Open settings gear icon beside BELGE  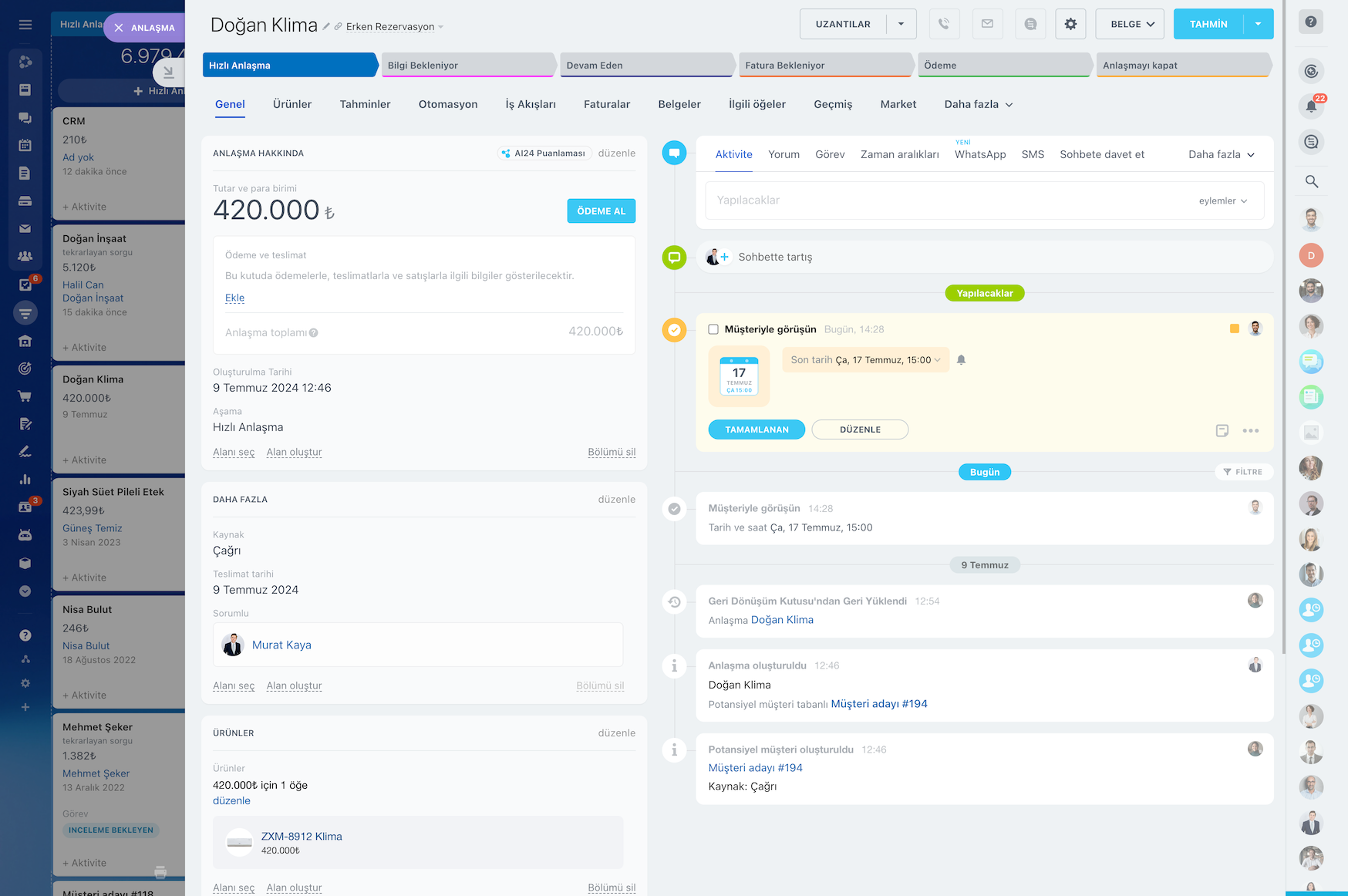pyautogui.click(x=1070, y=24)
